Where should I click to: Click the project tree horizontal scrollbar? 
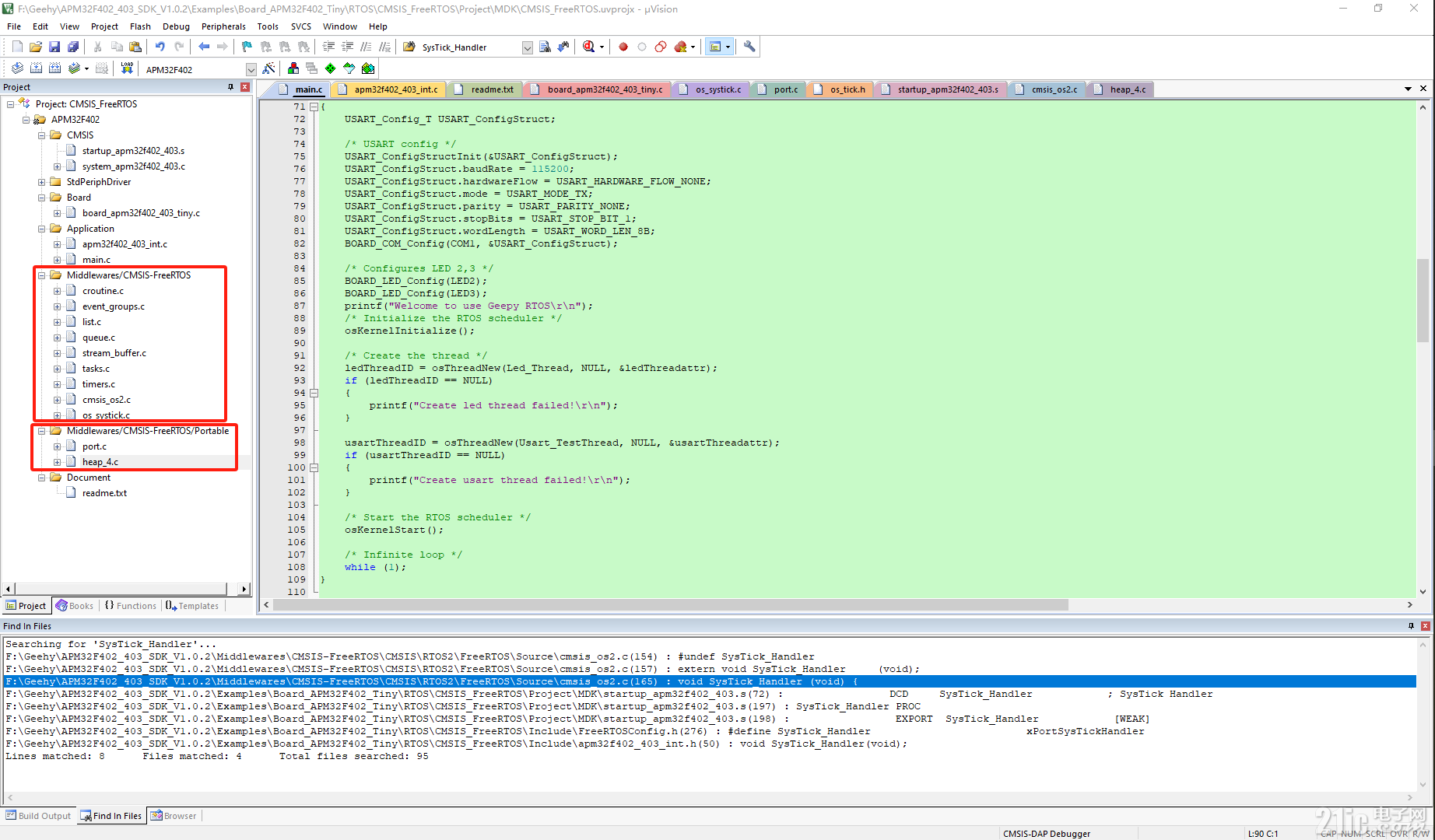[125, 589]
